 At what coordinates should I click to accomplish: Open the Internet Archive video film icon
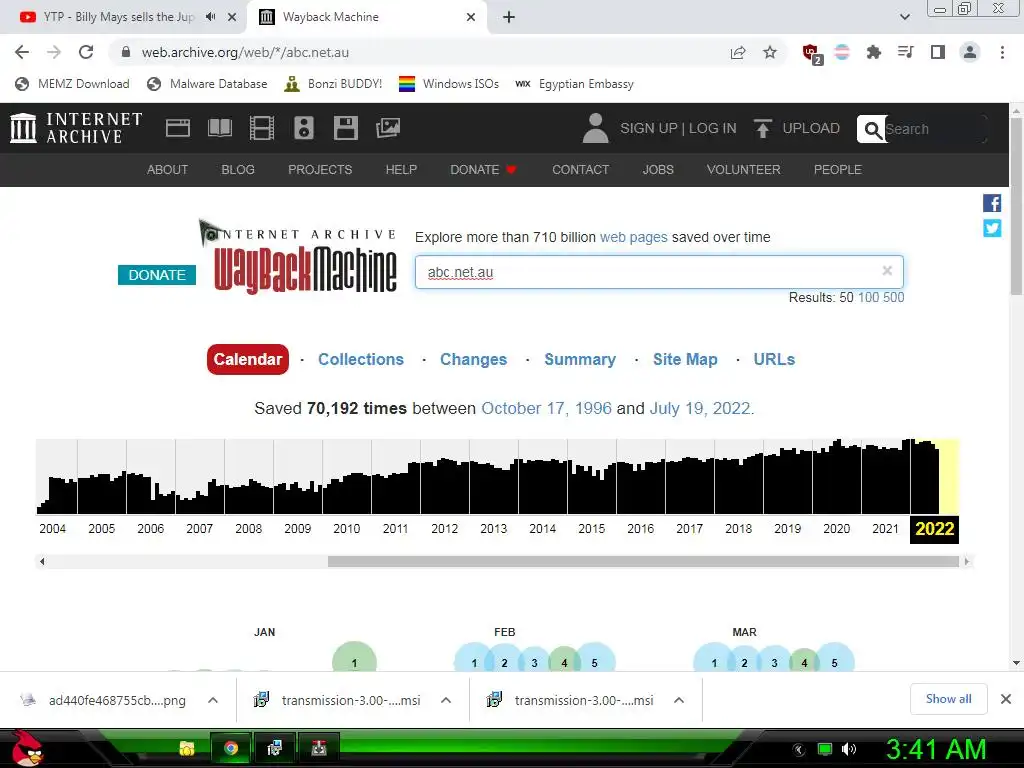coord(262,128)
